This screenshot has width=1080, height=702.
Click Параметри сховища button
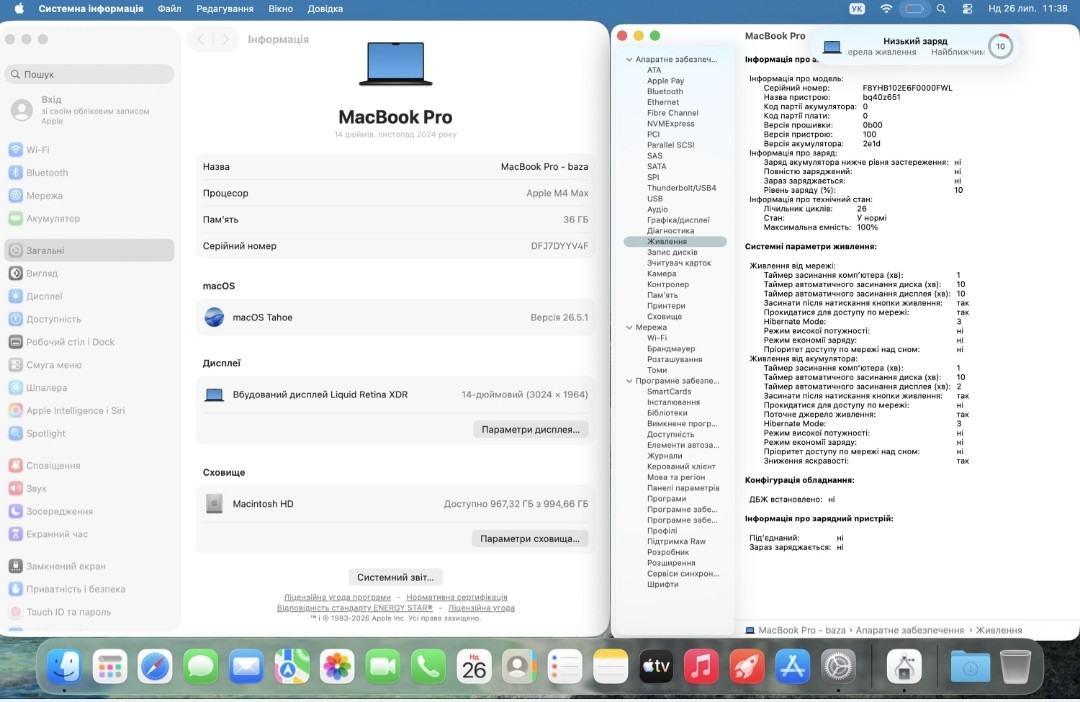(x=530, y=538)
